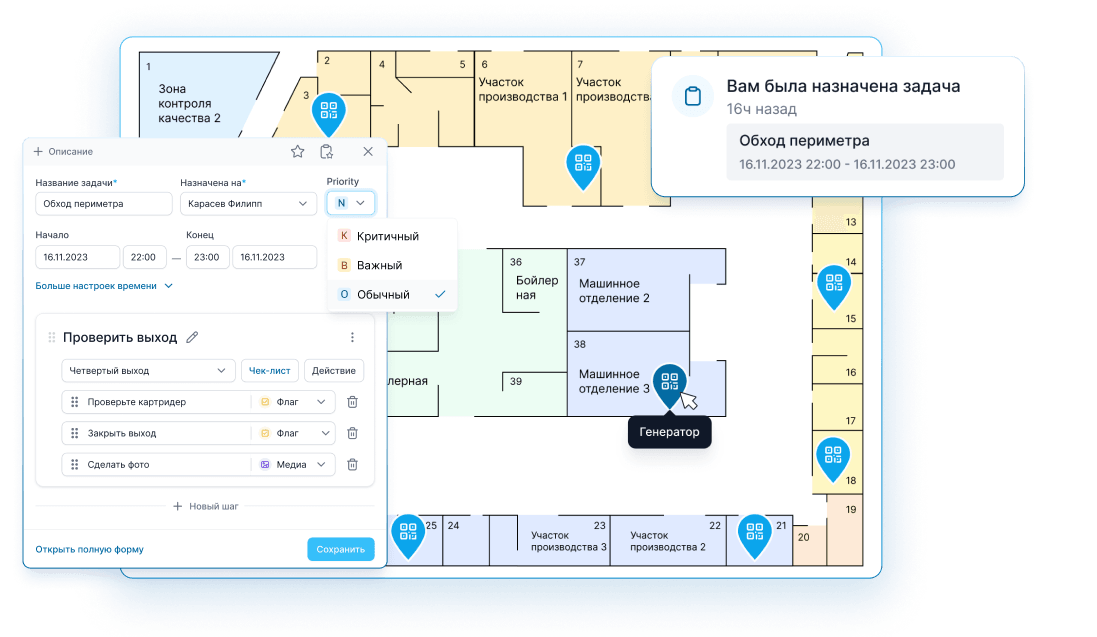Click pencil icon next to Проверить выход
The width and height of the screenshot is (1097, 637).
click(x=192, y=337)
